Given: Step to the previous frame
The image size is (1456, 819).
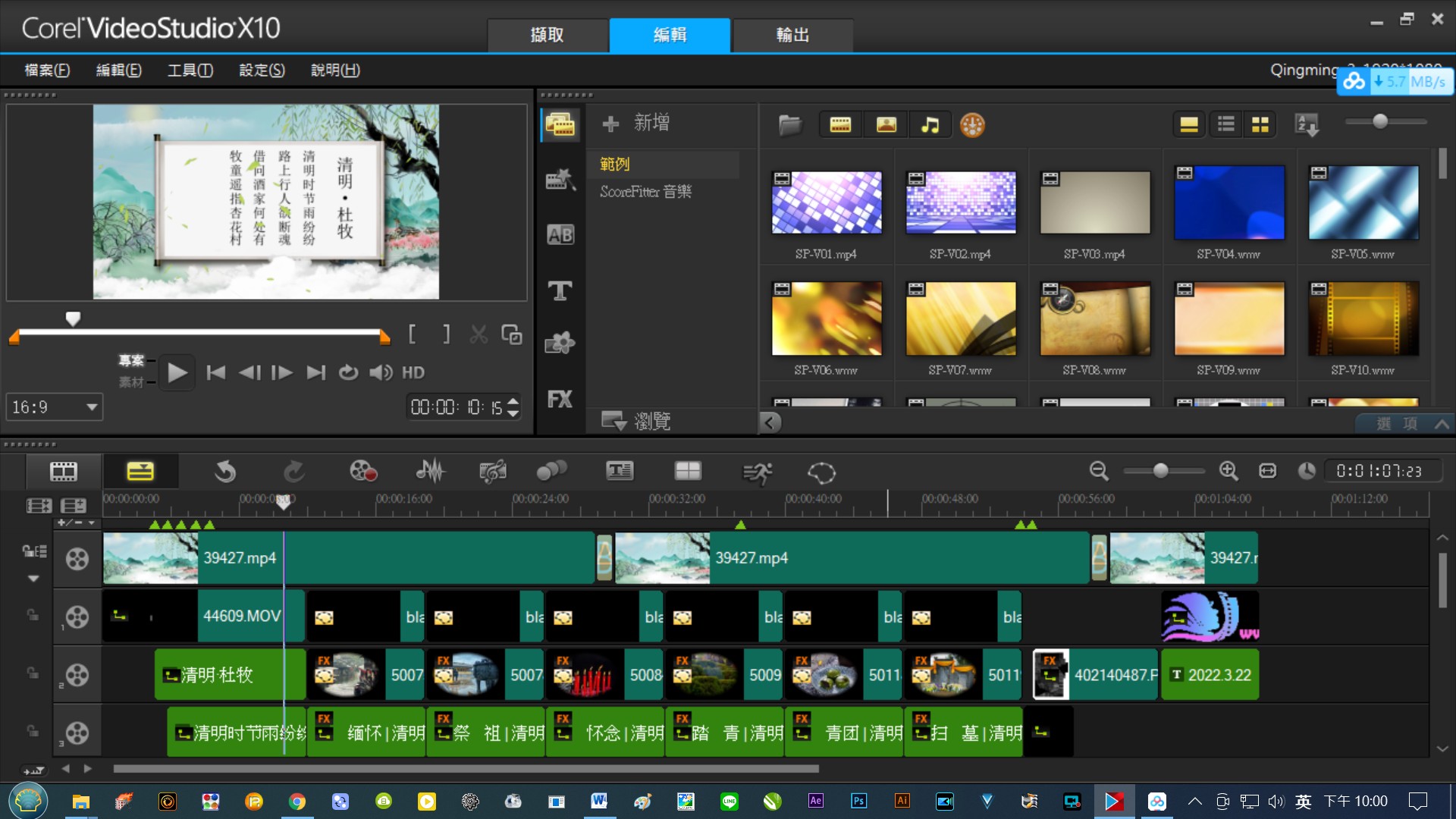Looking at the screenshot, I should click(x=249, y=372).
